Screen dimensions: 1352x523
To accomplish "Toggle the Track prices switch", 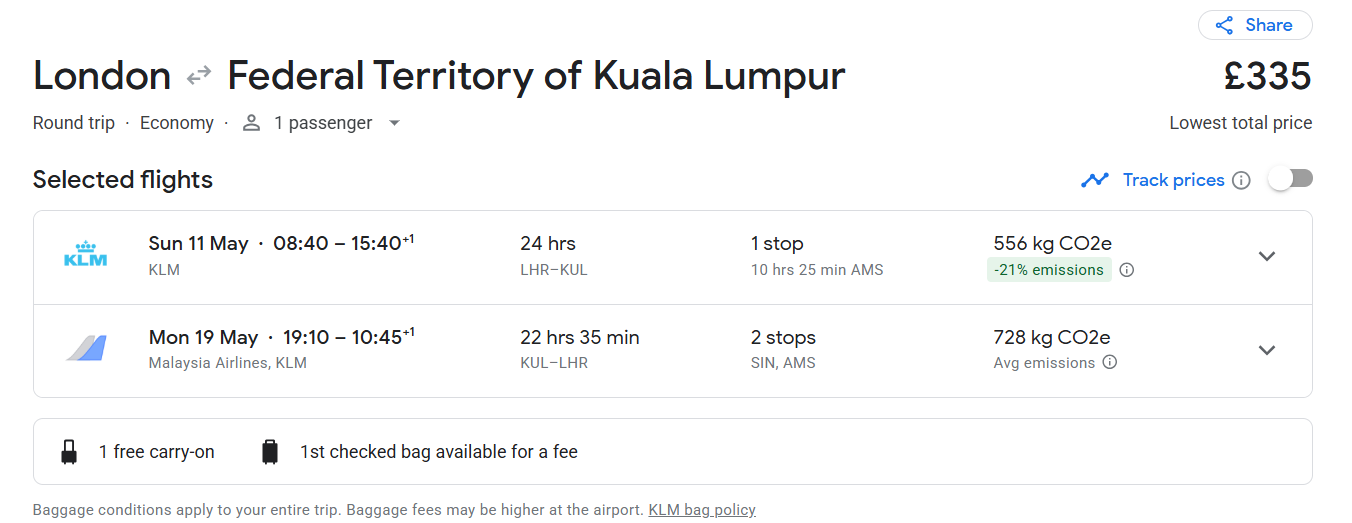I will tap(1289, 179).
